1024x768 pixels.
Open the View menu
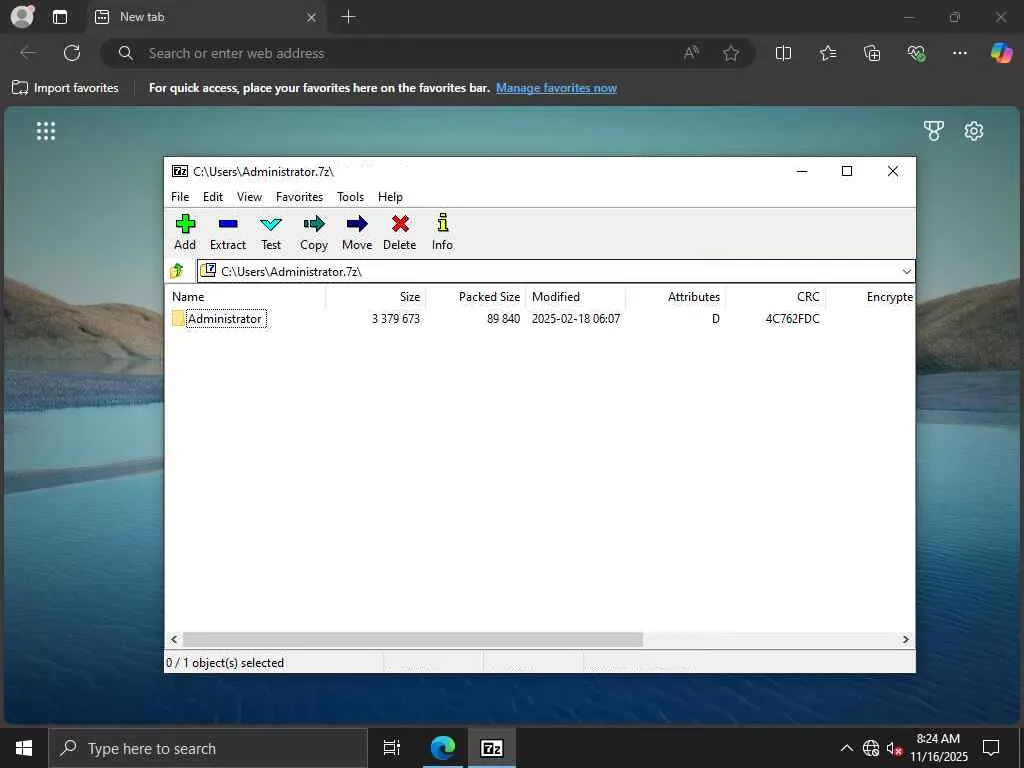tap(249, 197)
